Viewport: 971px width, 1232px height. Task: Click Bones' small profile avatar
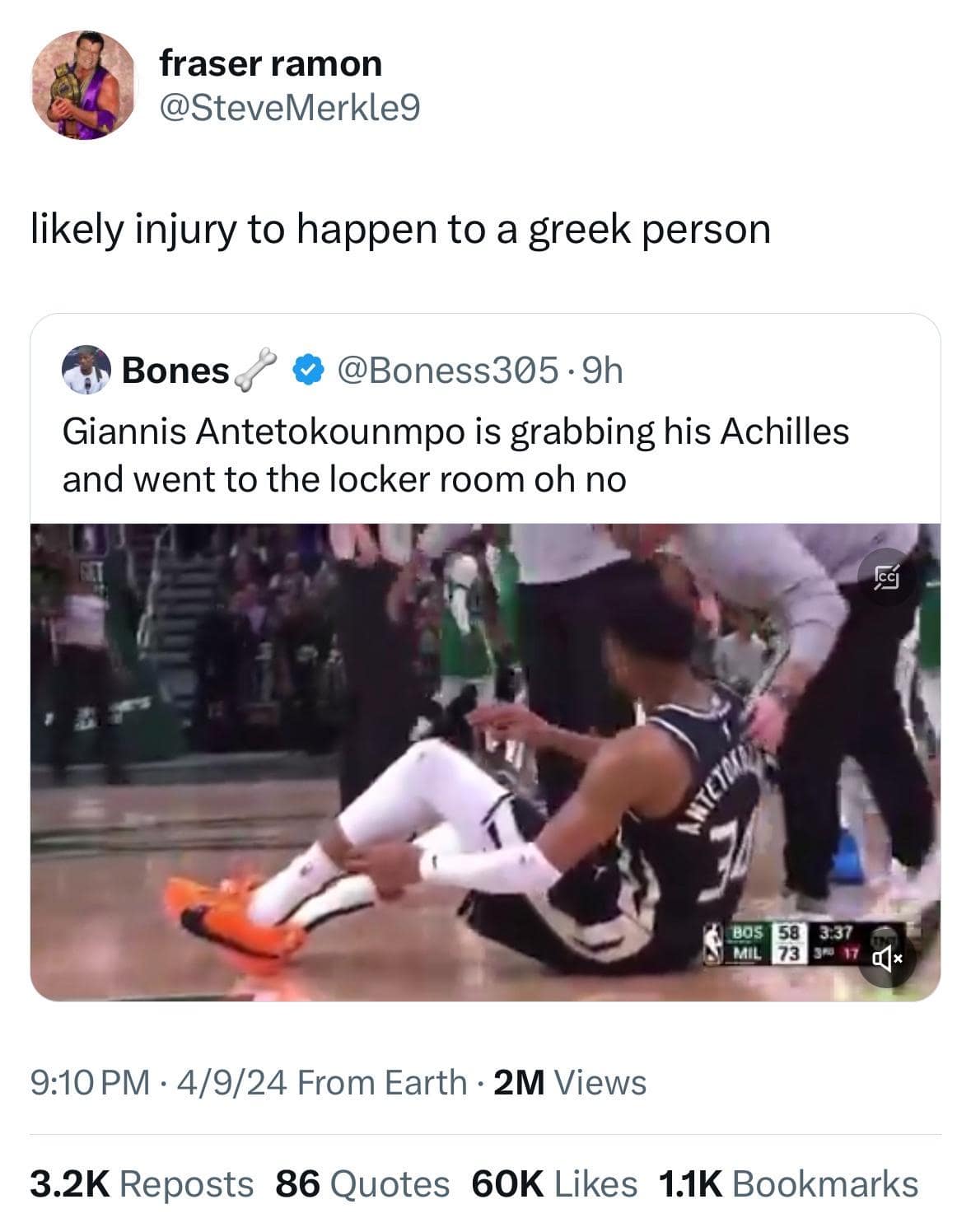(x=86, y=371)
